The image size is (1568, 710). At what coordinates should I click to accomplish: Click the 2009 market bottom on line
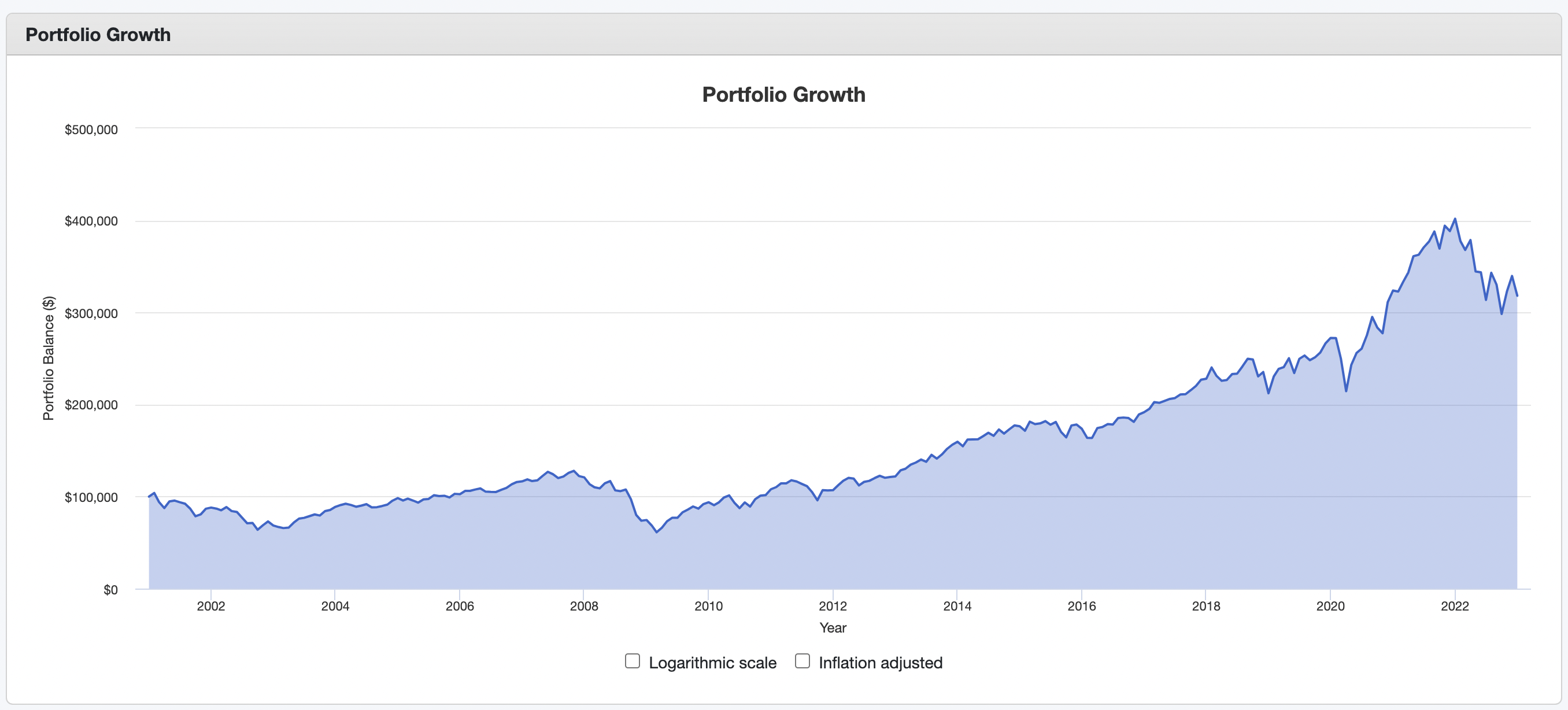point(657,532)
